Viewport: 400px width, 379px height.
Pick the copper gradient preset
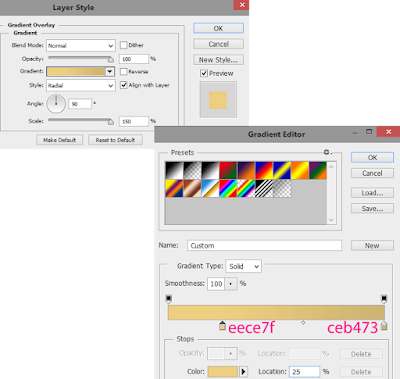pyautogui.click(x=192, y=188)
